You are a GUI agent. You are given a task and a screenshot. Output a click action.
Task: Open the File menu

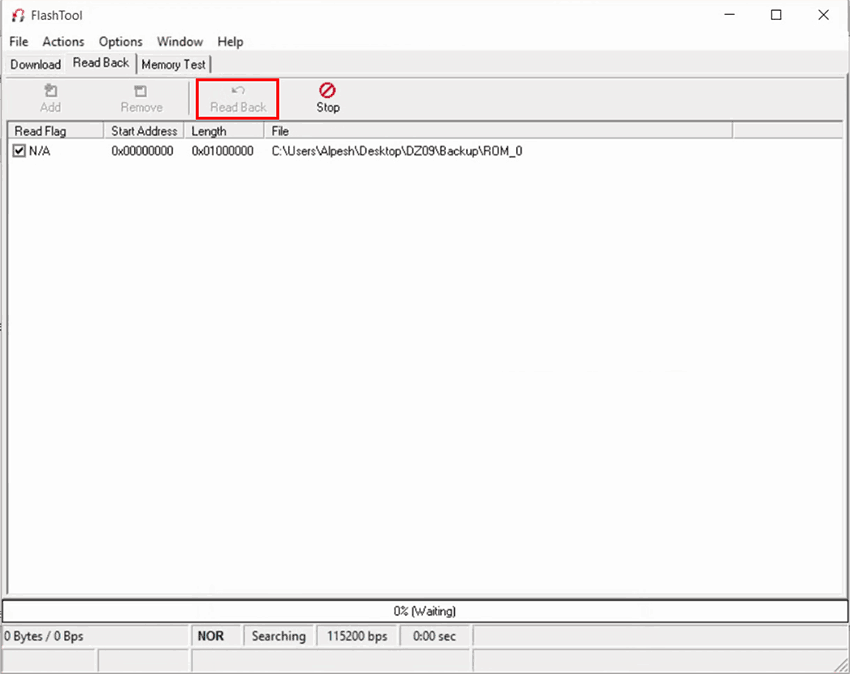coord(18,42)
